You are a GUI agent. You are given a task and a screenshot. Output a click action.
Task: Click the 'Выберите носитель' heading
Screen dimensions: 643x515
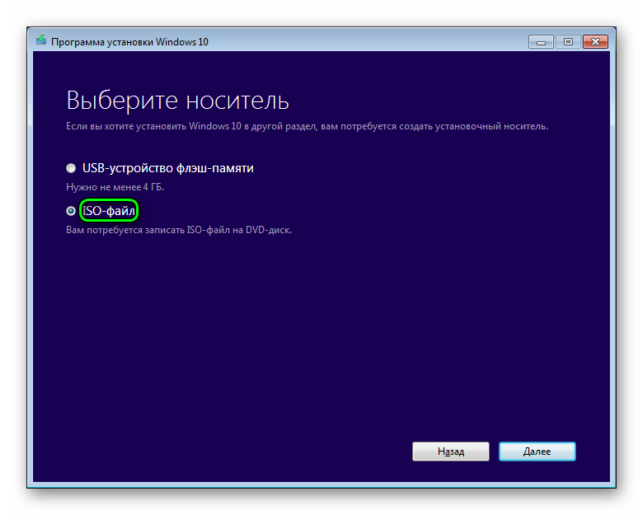tap(178, 100)
